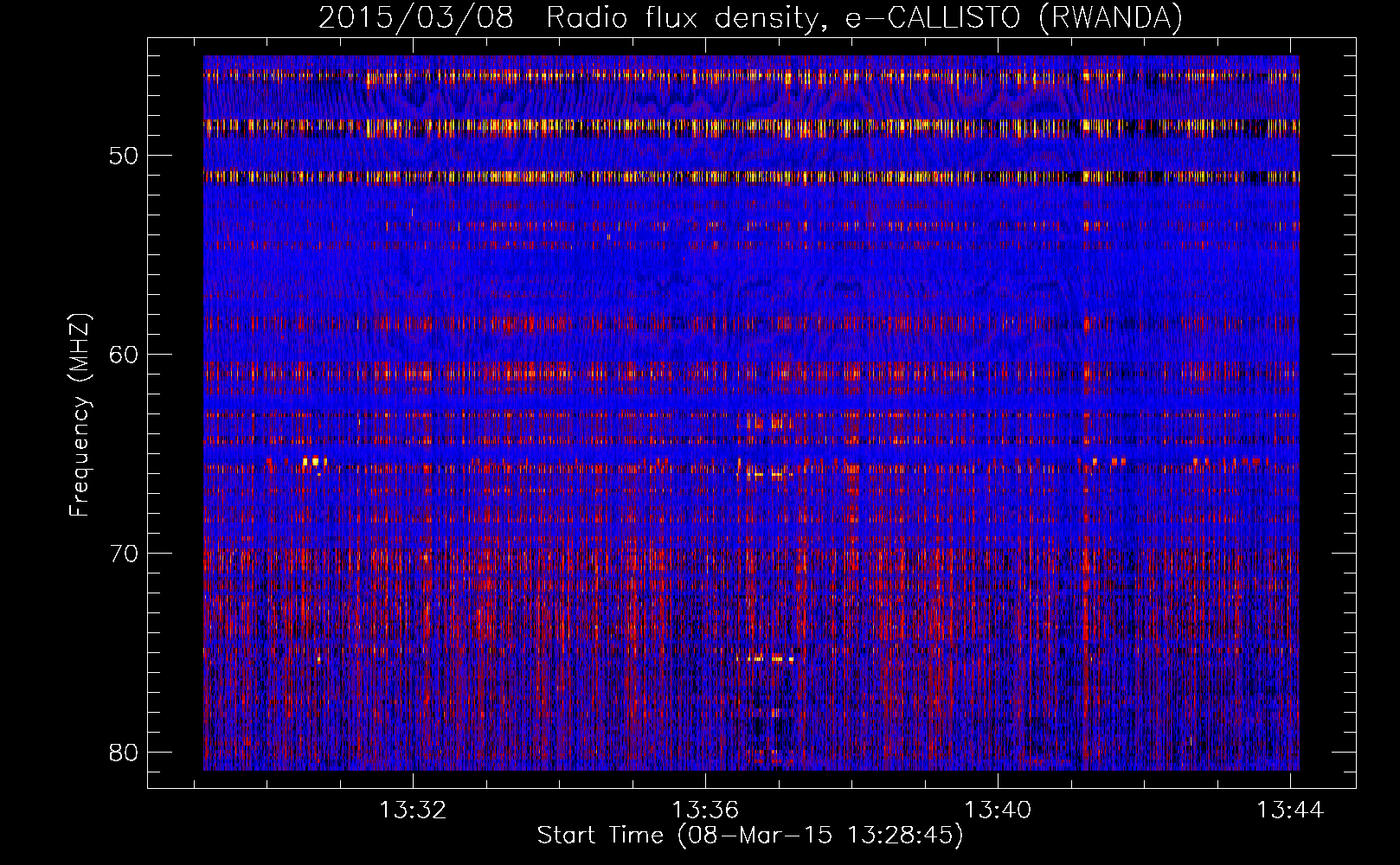The width and height of the screenshot is (1400, 865).
Task: Click the 13:44 time tick label
Action: (x=1290, y=811)
